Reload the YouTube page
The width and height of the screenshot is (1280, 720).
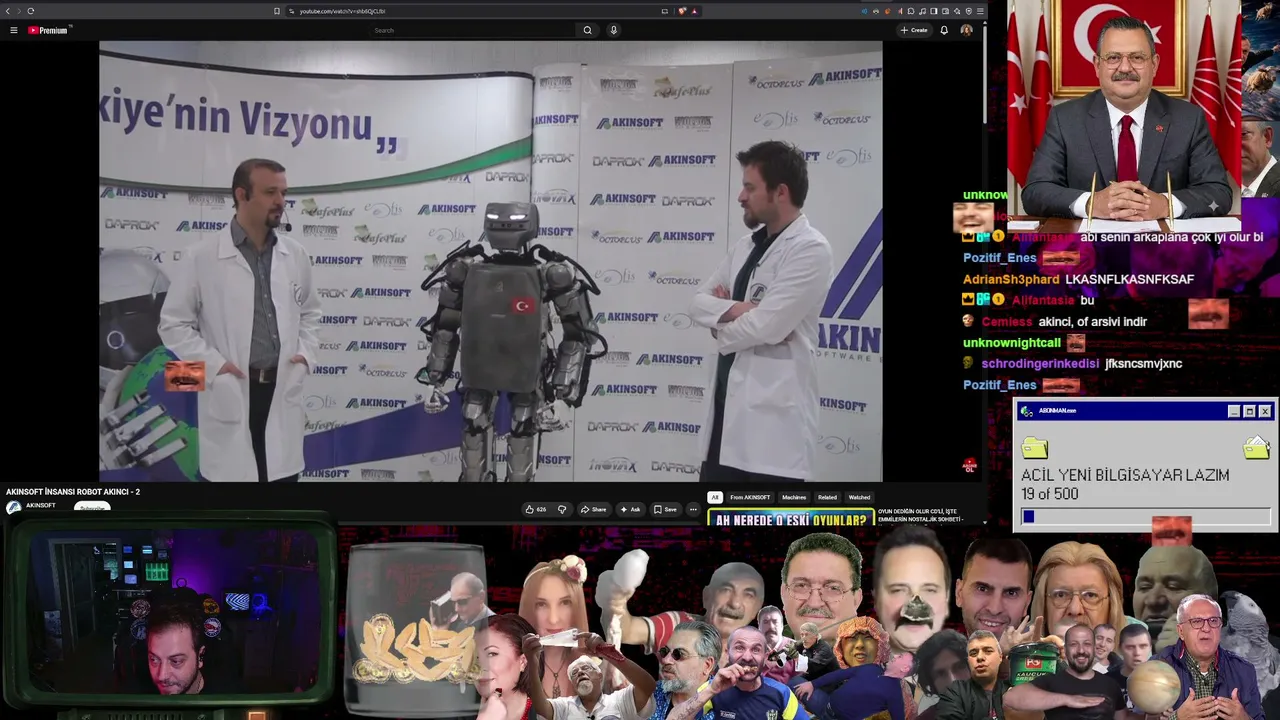click(x=31, y=11)
